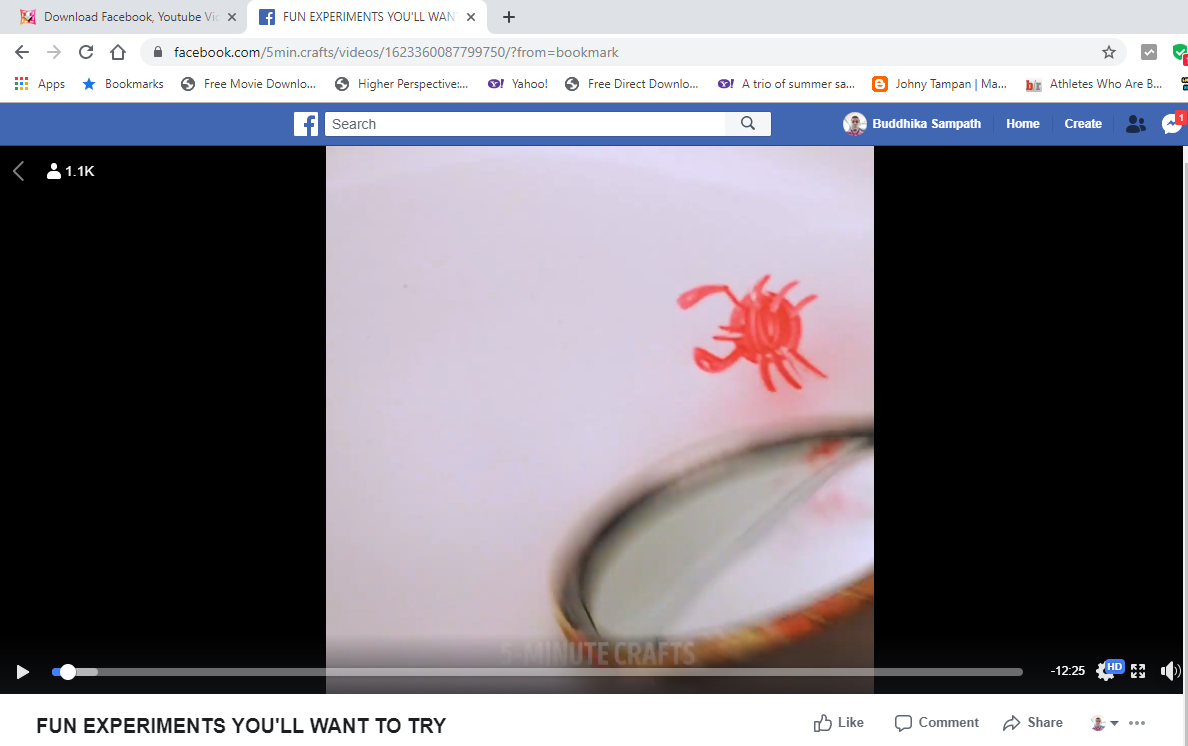The width and height of the screenshot is (1188, 746).
Task: Open Friend requests icon
Action: click(1136, 124)
